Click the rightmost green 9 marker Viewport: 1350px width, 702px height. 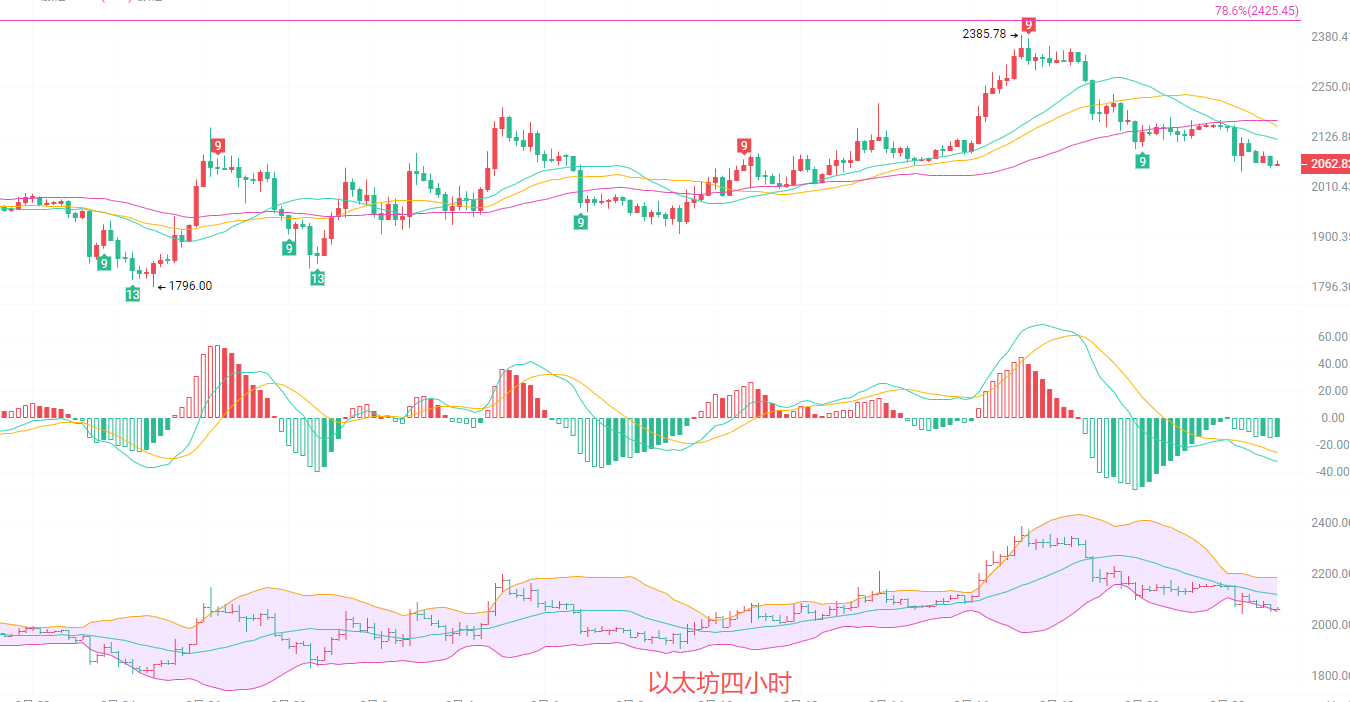click(x=1142, y=160)
